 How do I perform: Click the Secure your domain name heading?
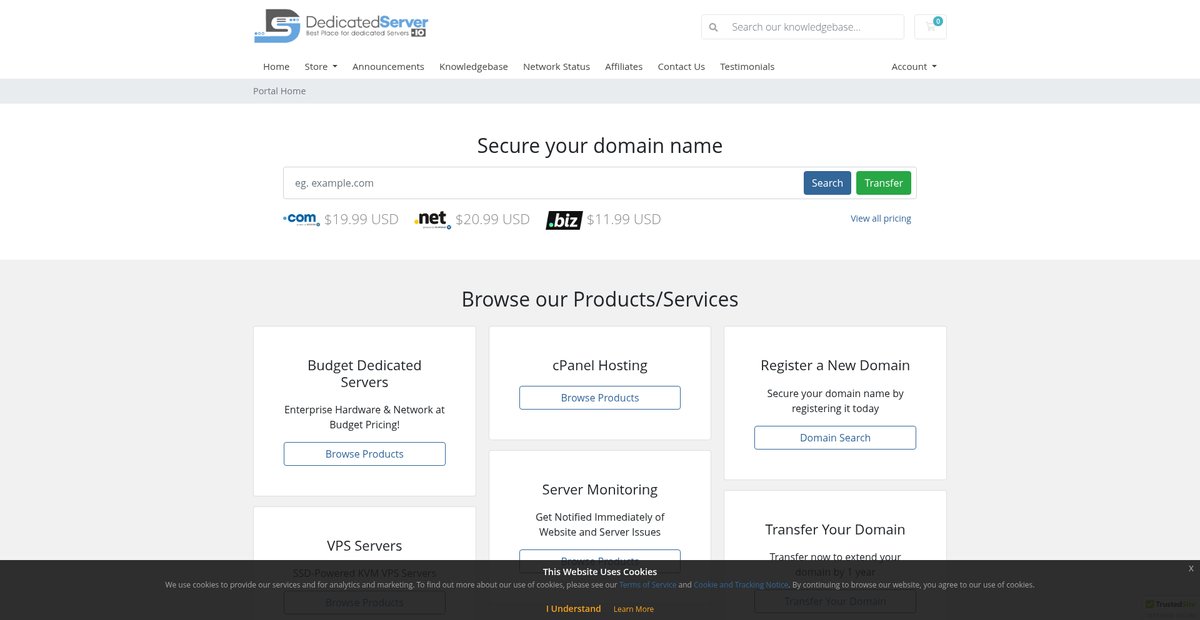pos(600,145)
